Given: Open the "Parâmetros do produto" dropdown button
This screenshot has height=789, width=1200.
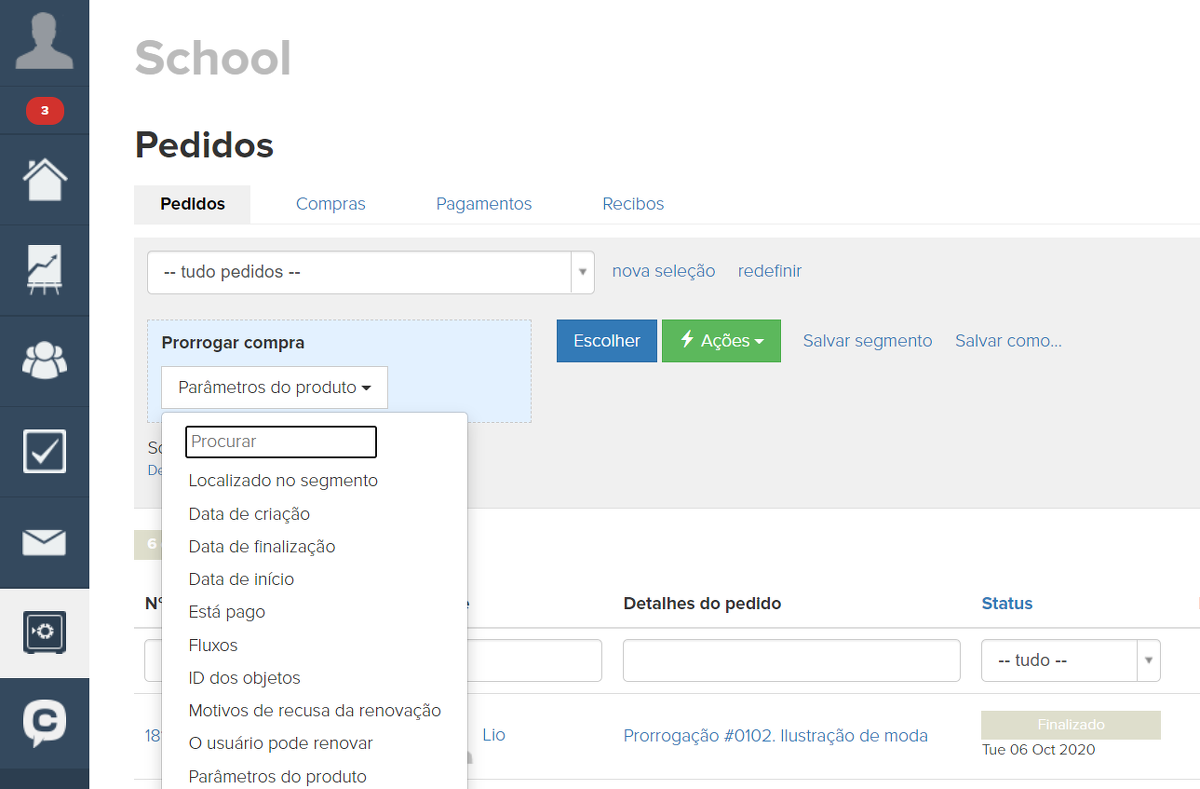Looking at the screenshot, I should (x=274, y=388).
